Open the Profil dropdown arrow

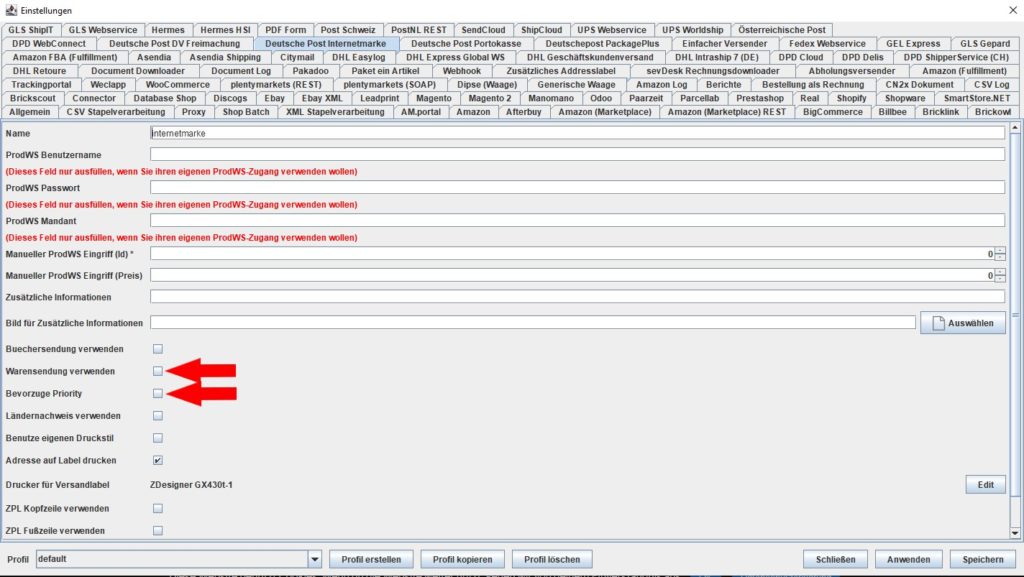(315, 559)
